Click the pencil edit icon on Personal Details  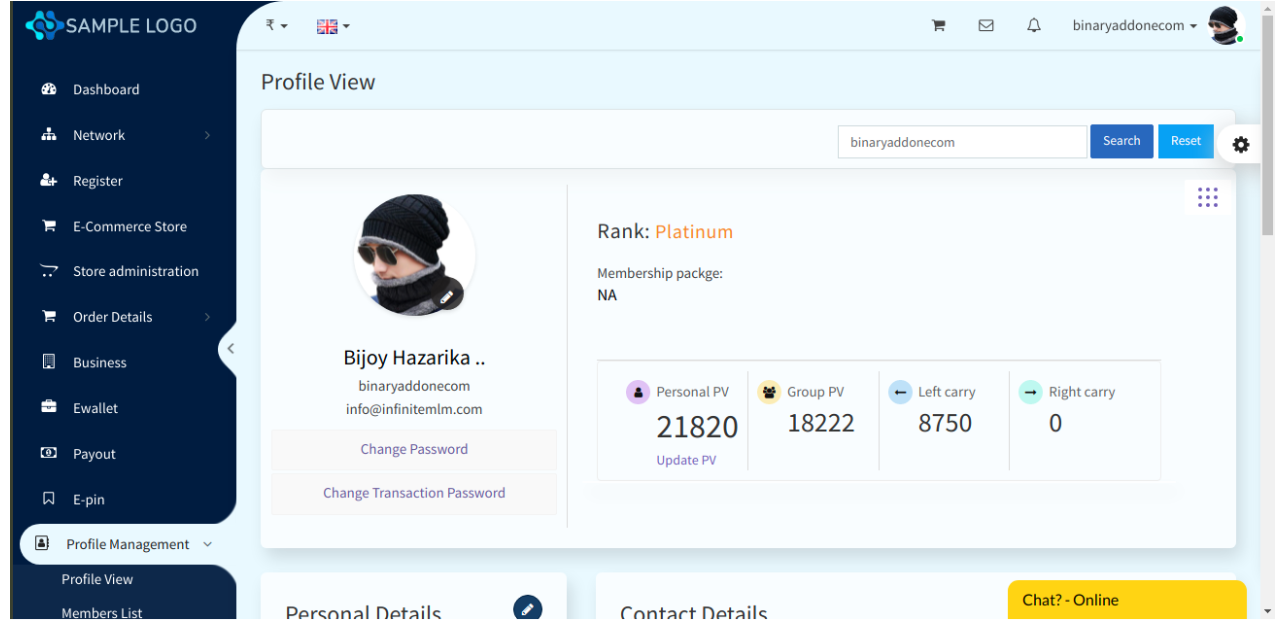(527, 608)
